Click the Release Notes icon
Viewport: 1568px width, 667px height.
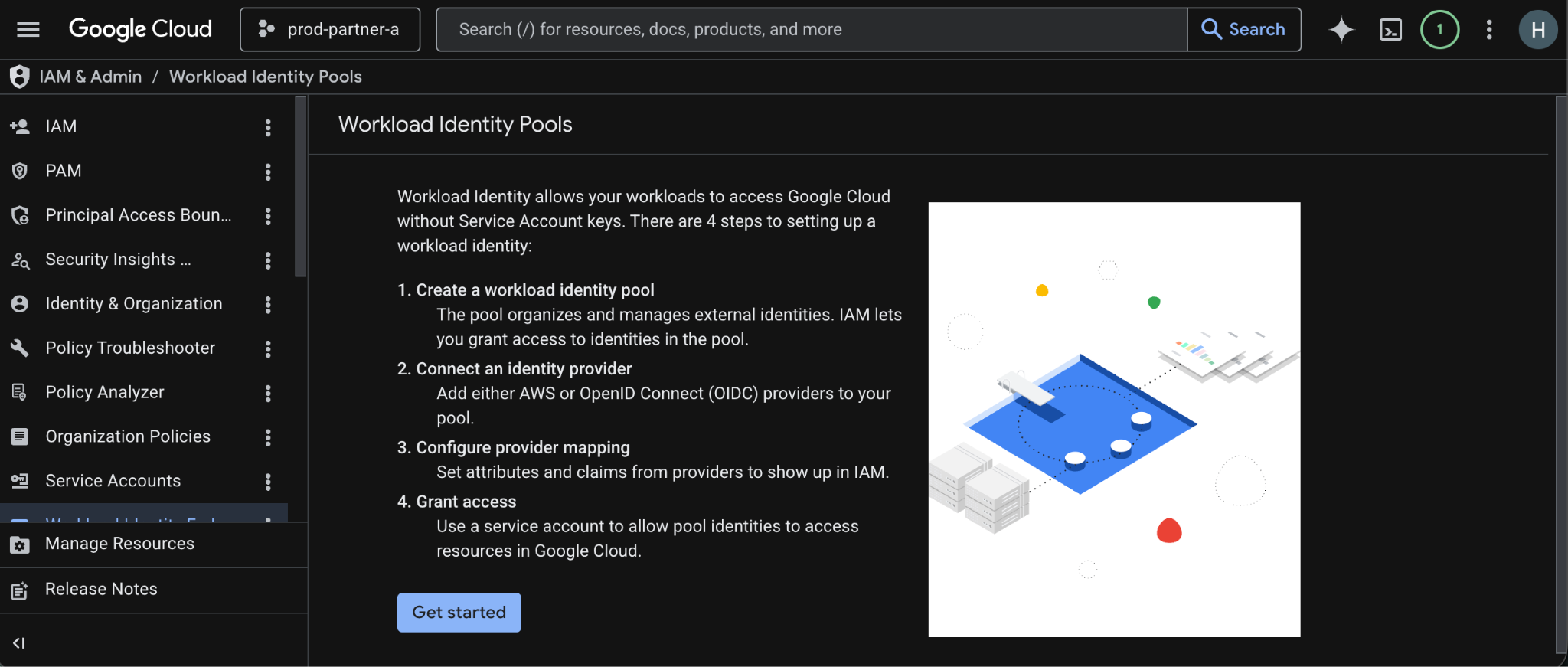coord(20,590)
